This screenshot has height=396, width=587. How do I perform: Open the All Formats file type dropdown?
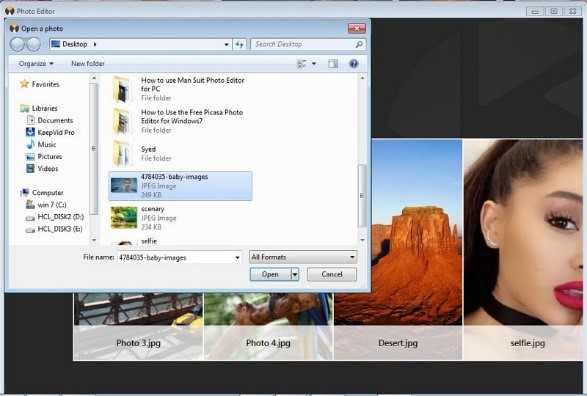[303, 257]
